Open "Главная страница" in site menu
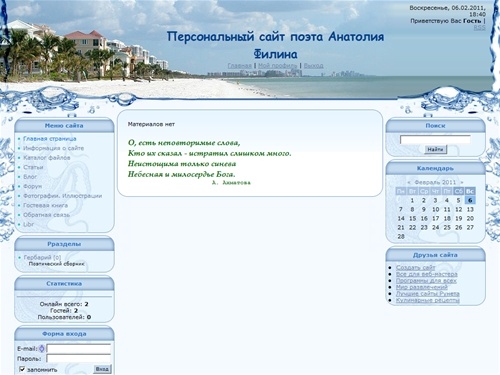Image resolution: width=500 pixels, height=375 pixels. [50, 139]
